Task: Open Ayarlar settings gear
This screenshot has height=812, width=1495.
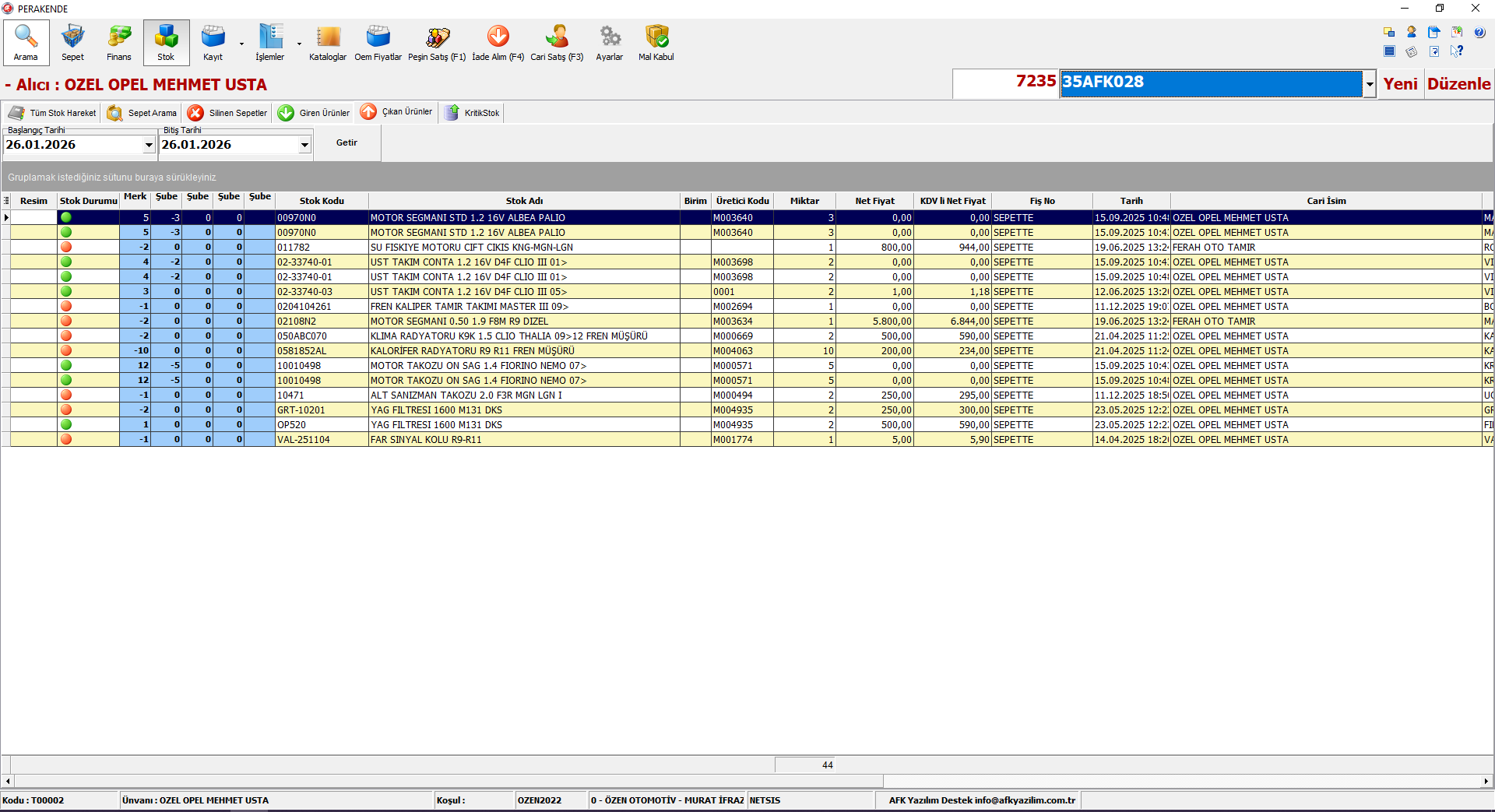Action: click(x=610, y=42)
